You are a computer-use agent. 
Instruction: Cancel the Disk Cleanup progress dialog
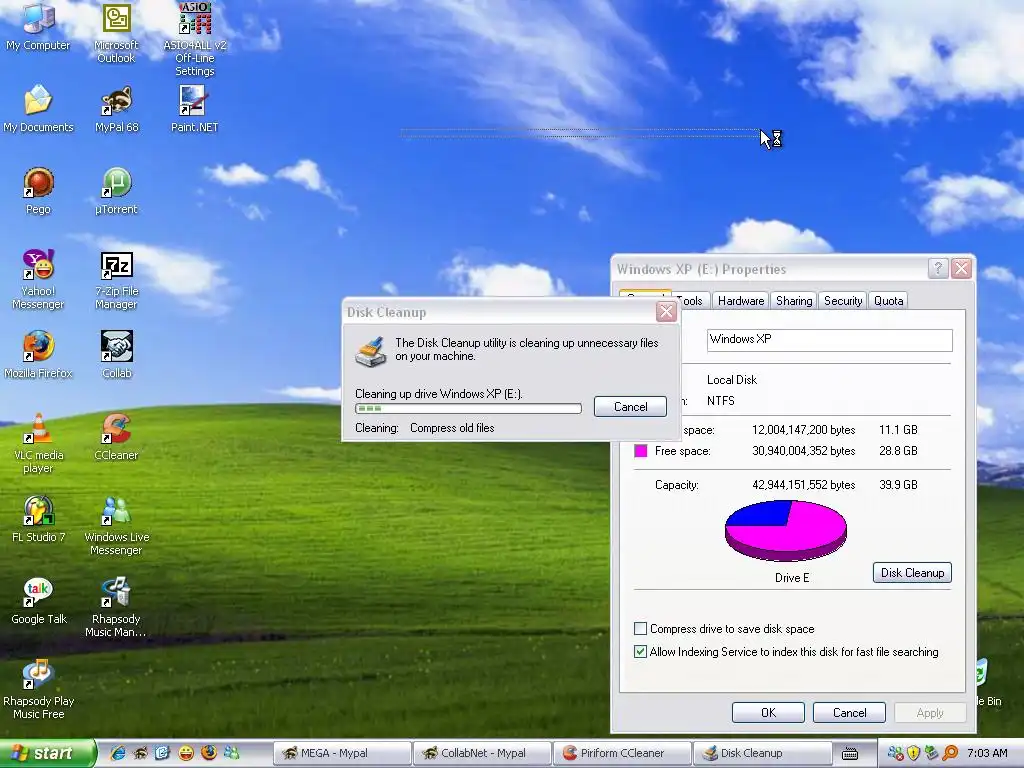click(630, 406)
